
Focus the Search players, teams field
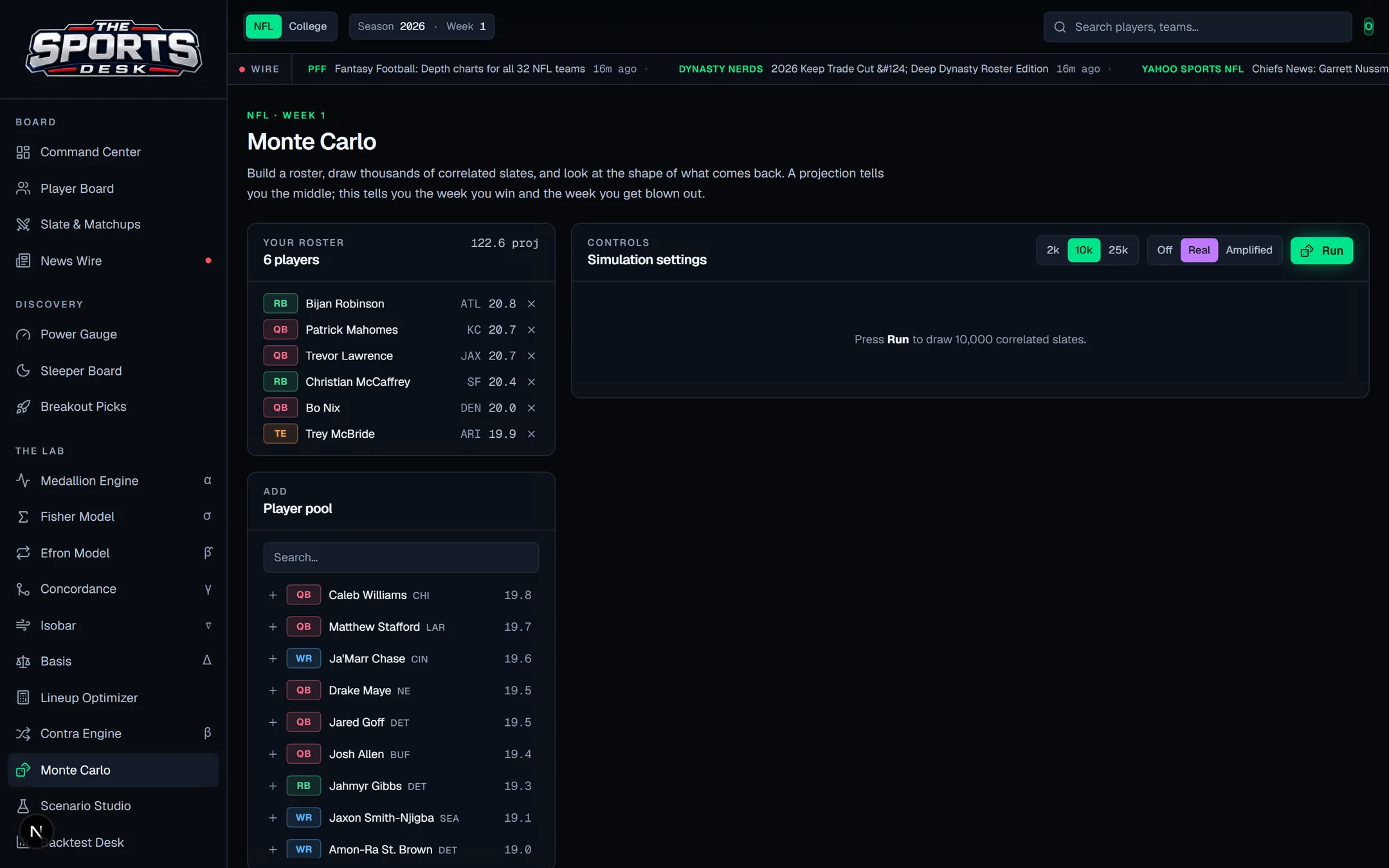(1197, 27)
